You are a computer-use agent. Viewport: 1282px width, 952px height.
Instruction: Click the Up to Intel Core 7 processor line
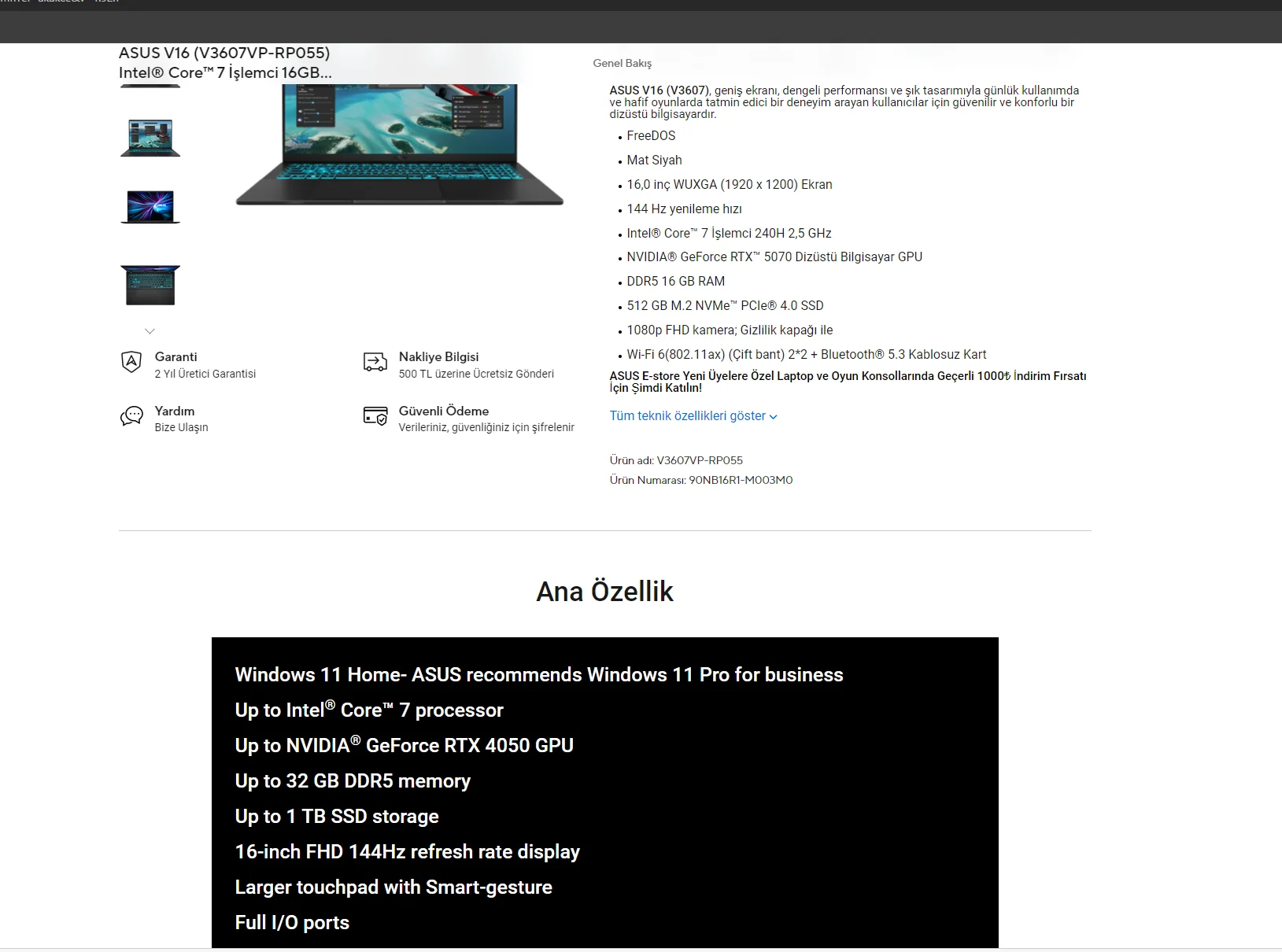[x=369, y=710]
